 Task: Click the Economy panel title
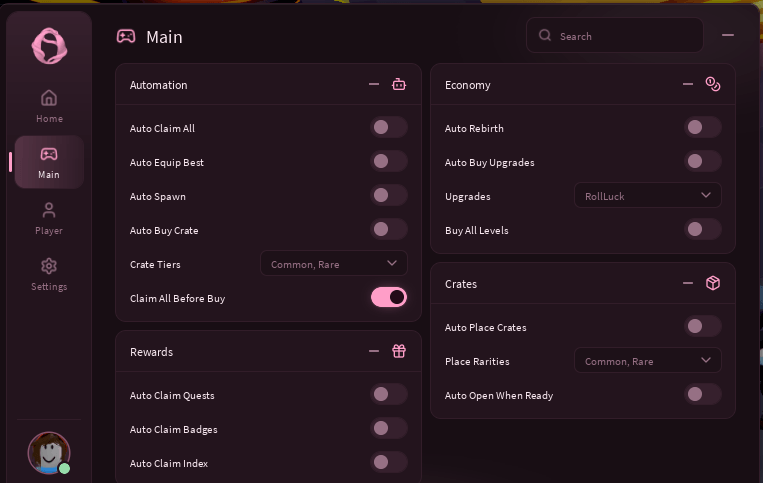coord(468,85)
